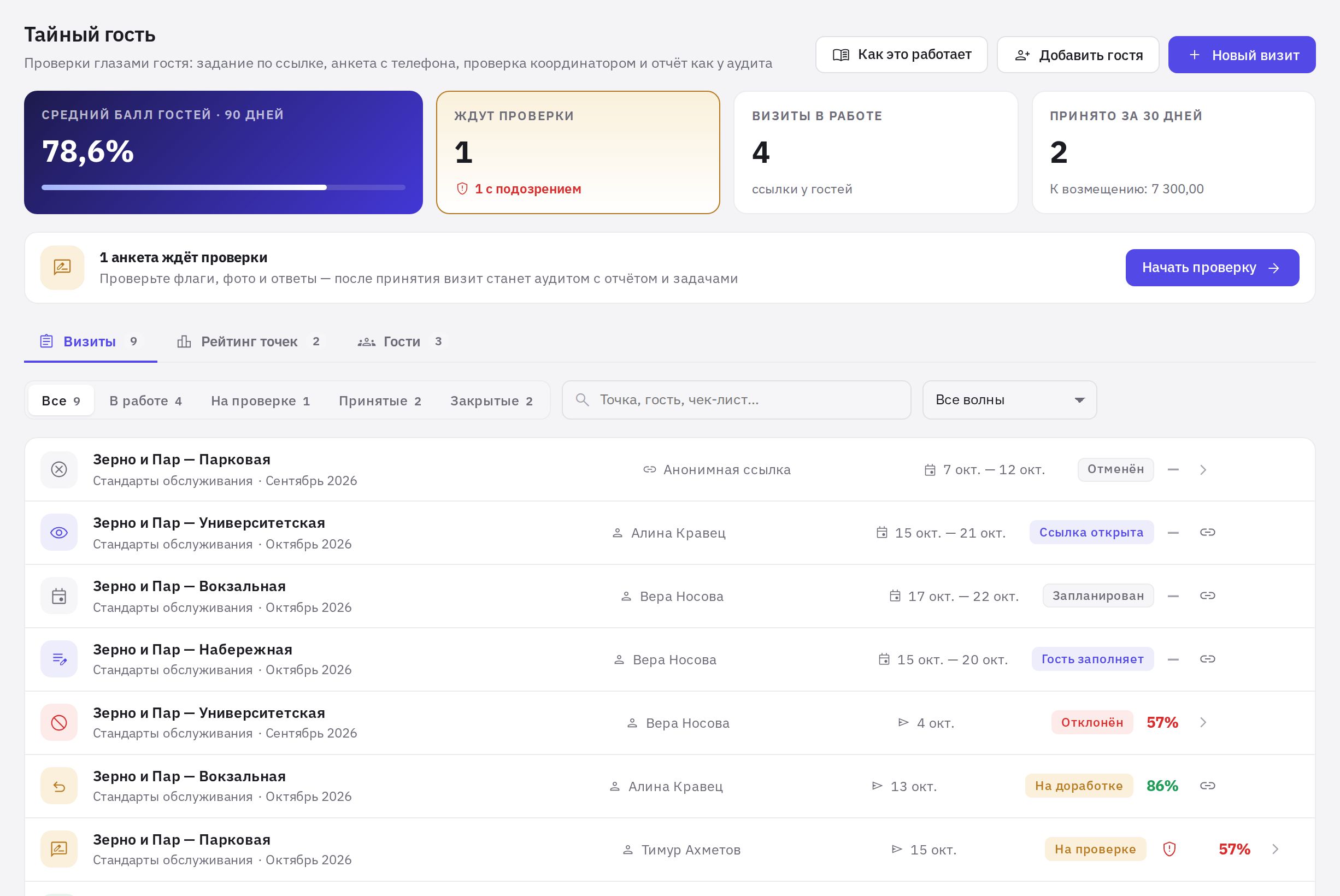Viewport: 1340px width, 896px height.
Task: Switch to the Визиты tab
Action: pyautogui.click(x=90, y=341)
